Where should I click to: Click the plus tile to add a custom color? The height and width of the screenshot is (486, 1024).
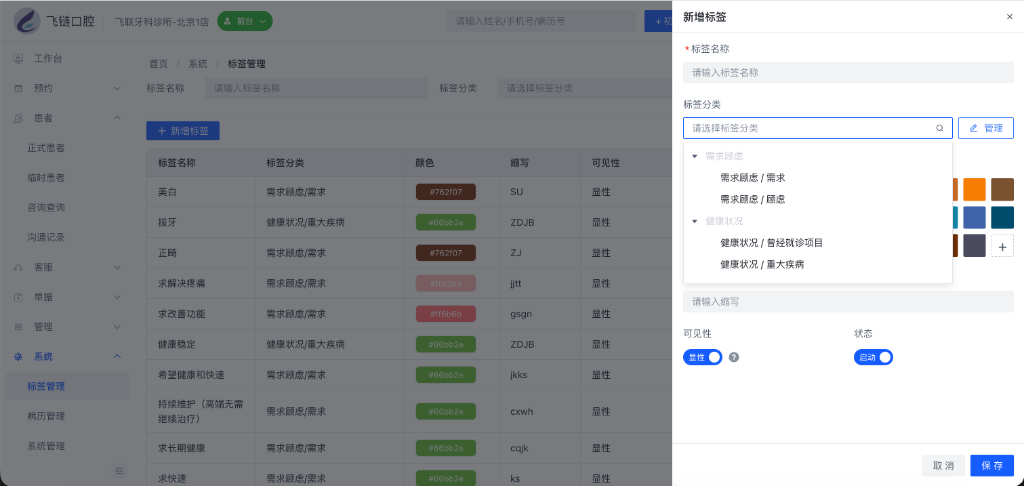point(1002,246)
